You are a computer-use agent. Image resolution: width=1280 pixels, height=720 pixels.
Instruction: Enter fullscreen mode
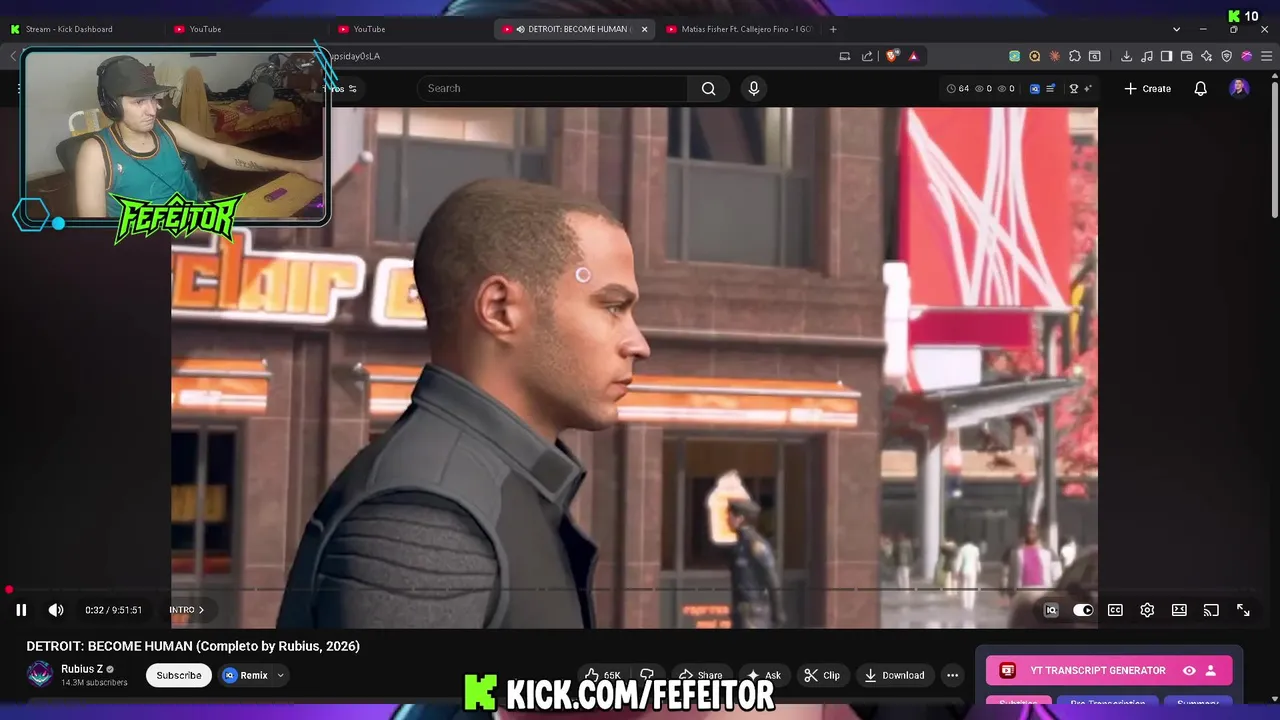1243,610
